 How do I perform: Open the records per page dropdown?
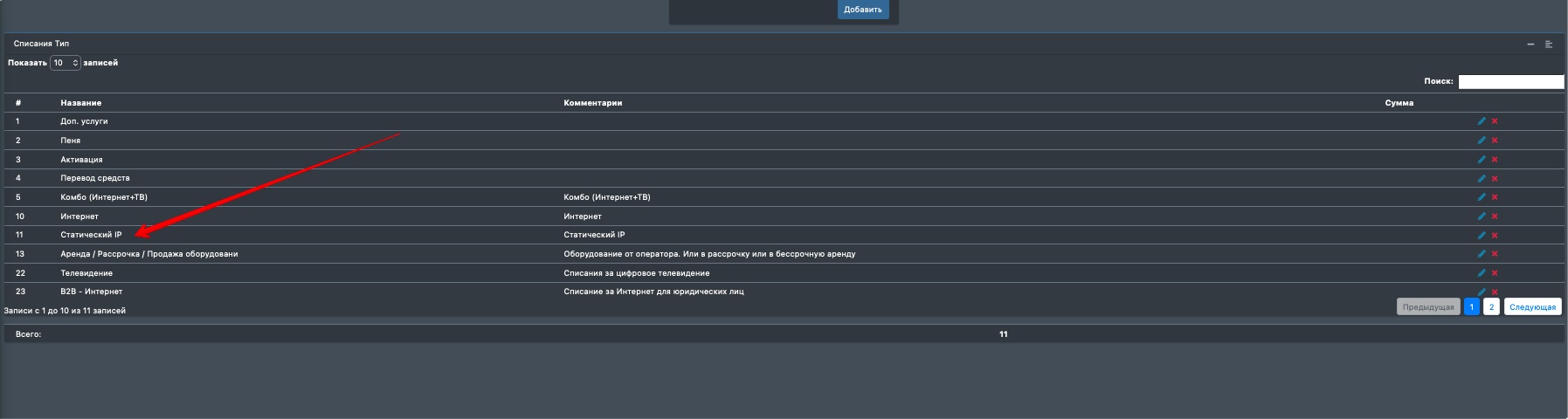[x=66, y=63]
